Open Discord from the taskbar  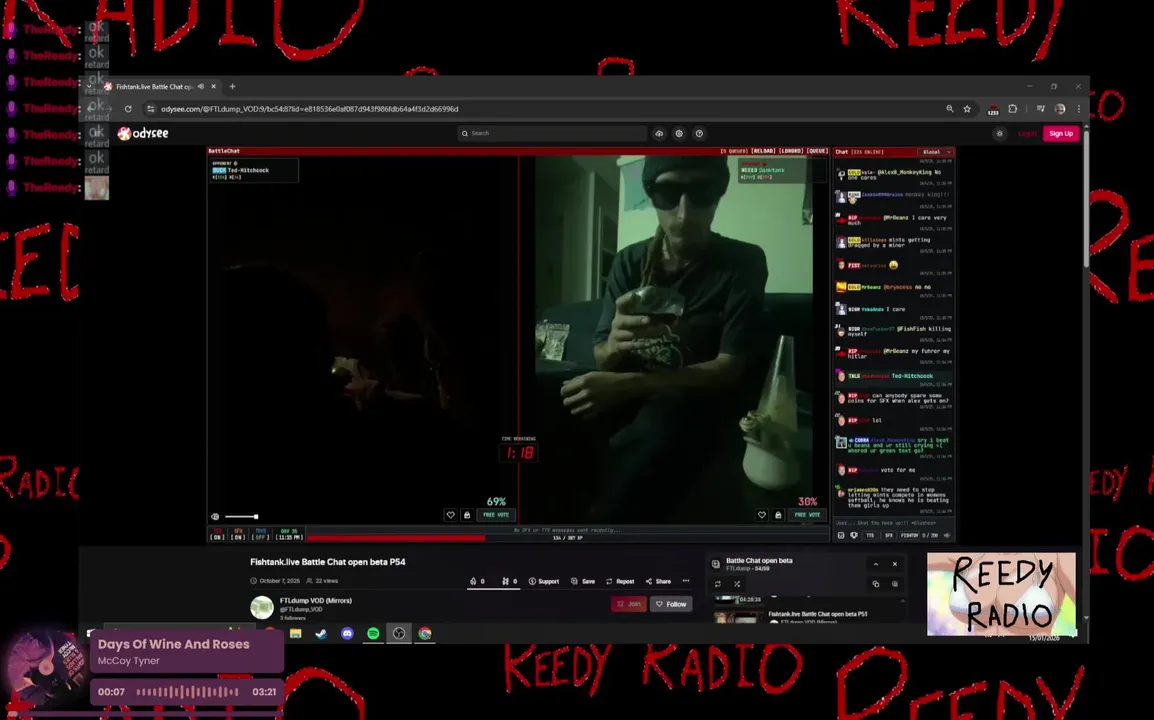pyautogui.click(x=347, y=633)
